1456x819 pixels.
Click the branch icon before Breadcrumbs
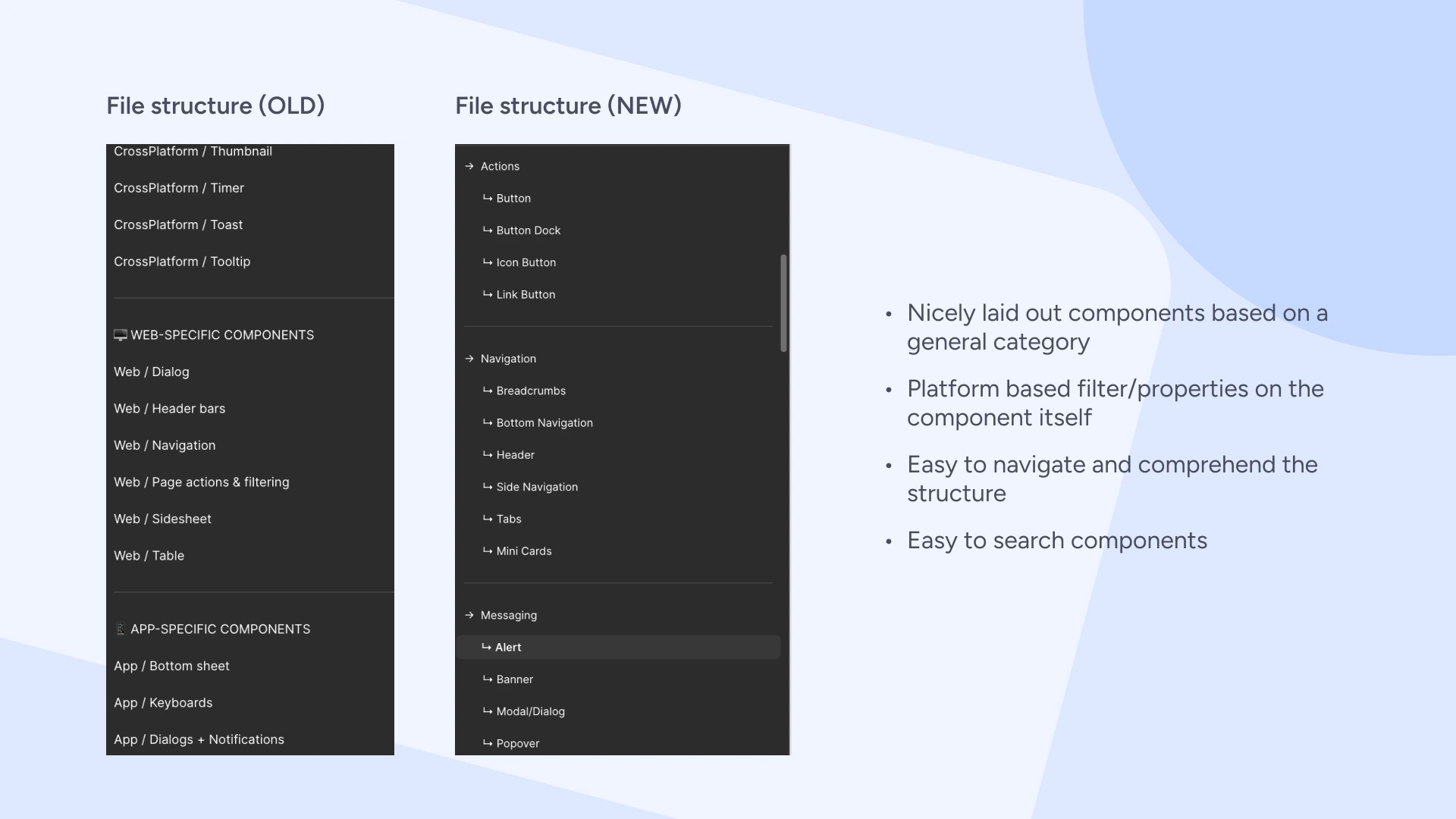(x=488, y=391)
